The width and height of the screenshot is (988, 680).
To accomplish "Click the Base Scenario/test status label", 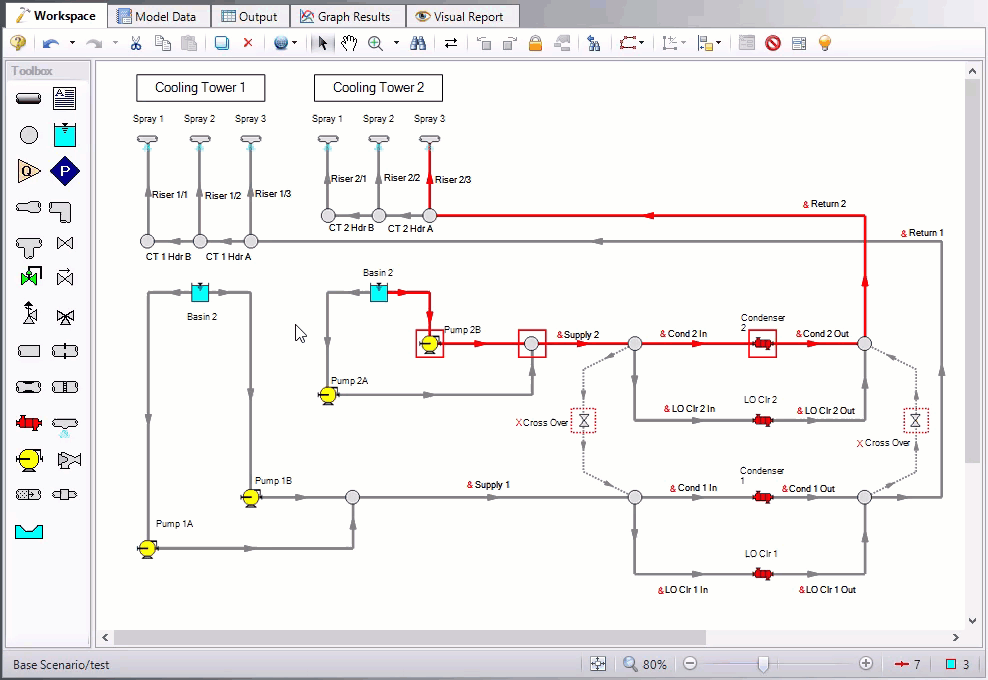I will (x=61, y=664).
